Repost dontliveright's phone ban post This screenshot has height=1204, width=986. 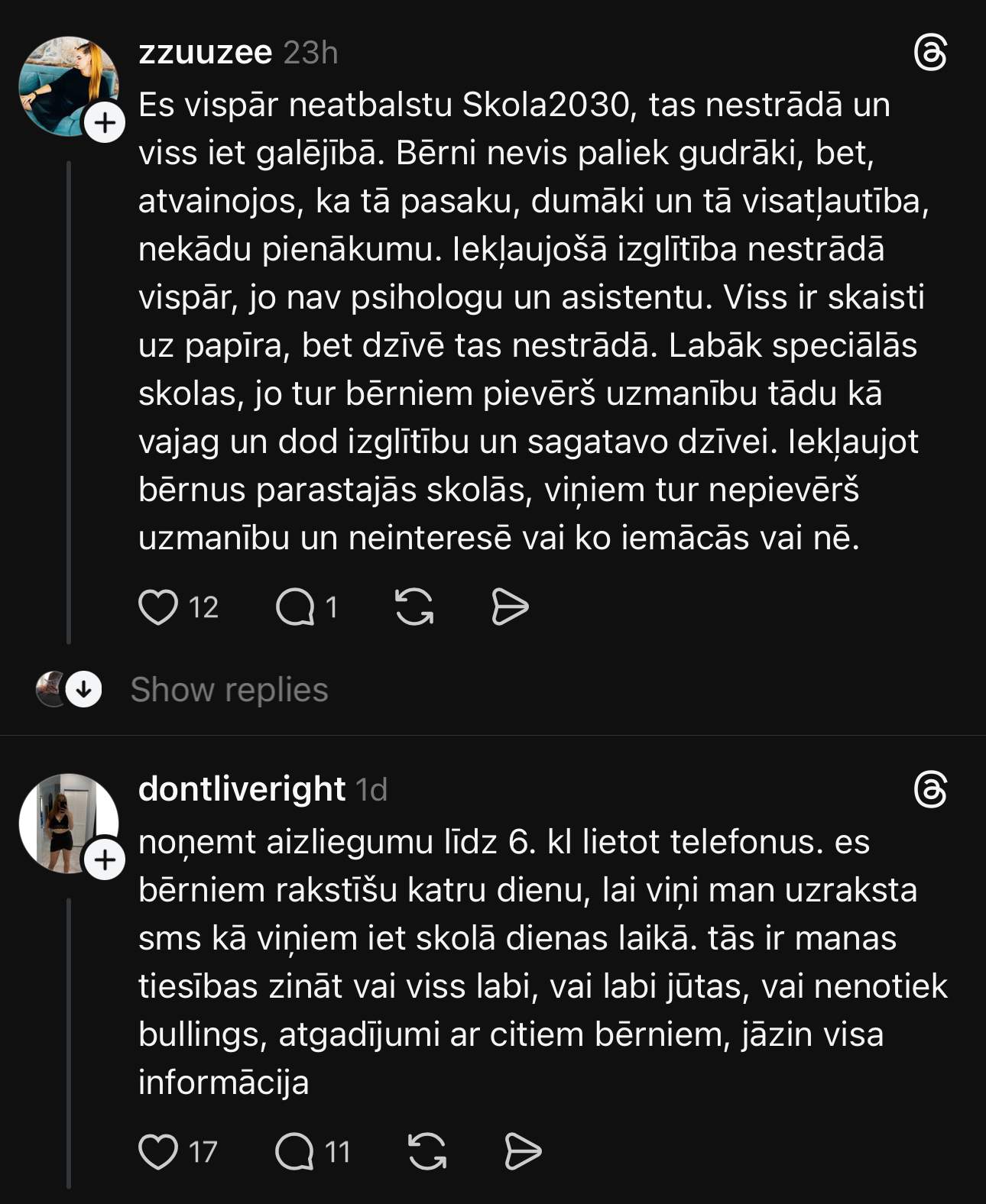(427, 1152)
